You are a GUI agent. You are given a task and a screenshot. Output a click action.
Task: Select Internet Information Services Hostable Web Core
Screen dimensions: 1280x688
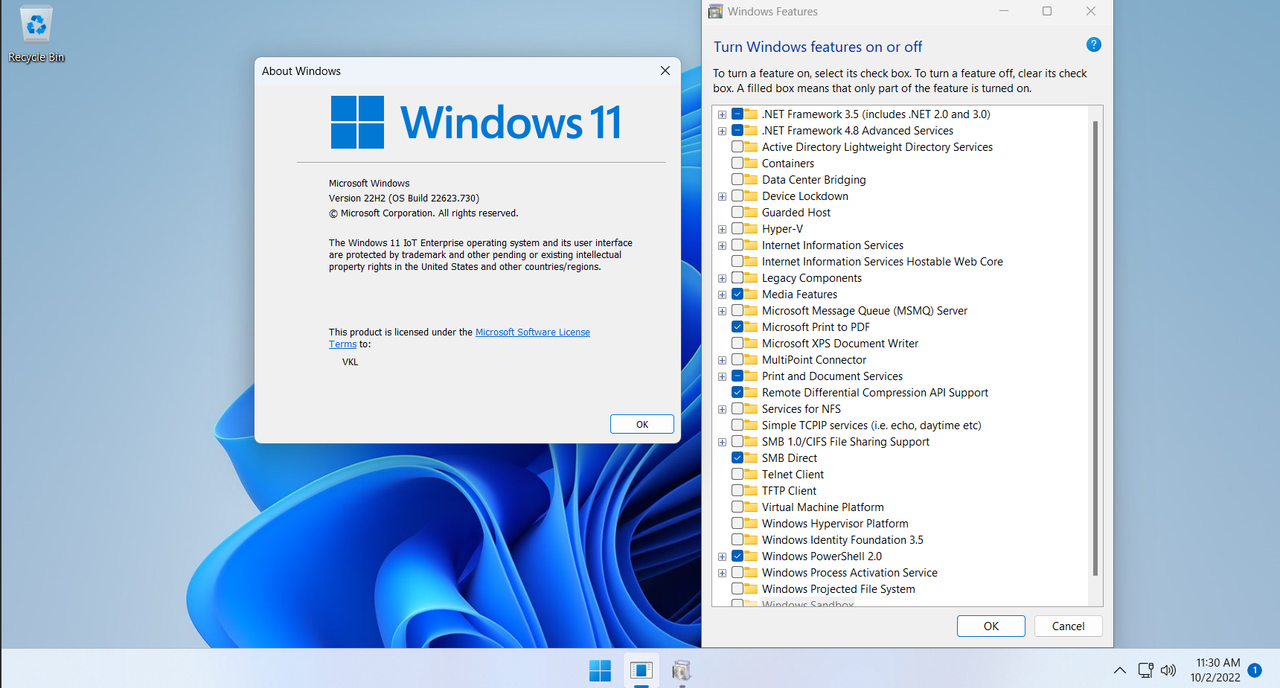pos(882,262)
